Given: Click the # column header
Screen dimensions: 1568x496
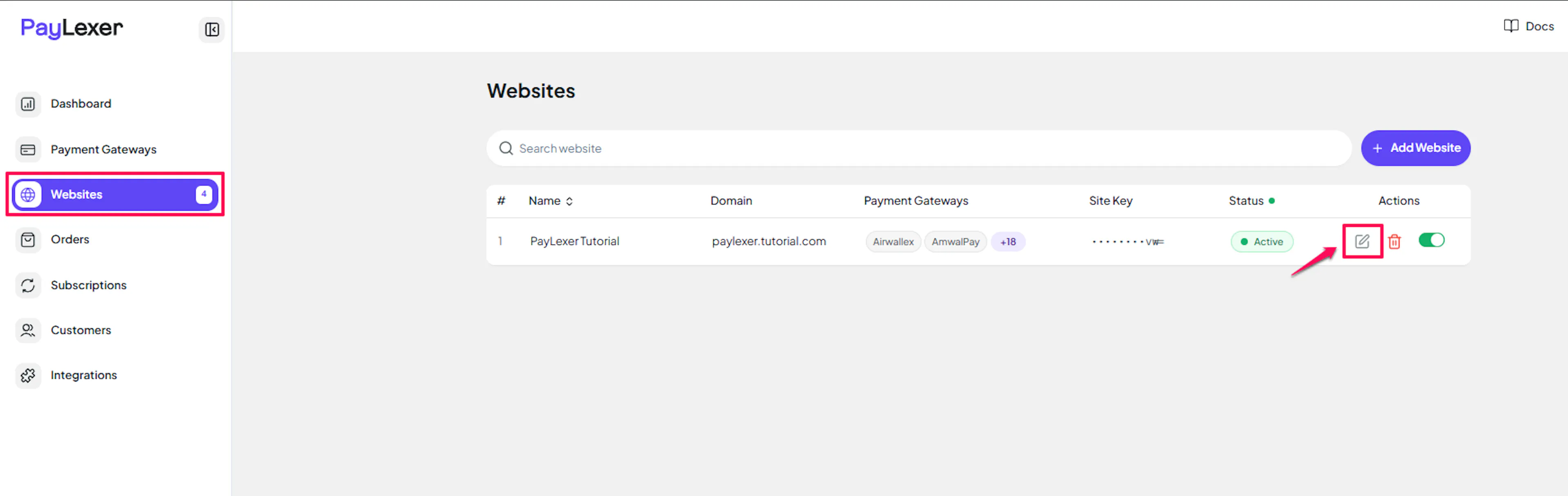Looking at the screenshot, I should 501,201.
